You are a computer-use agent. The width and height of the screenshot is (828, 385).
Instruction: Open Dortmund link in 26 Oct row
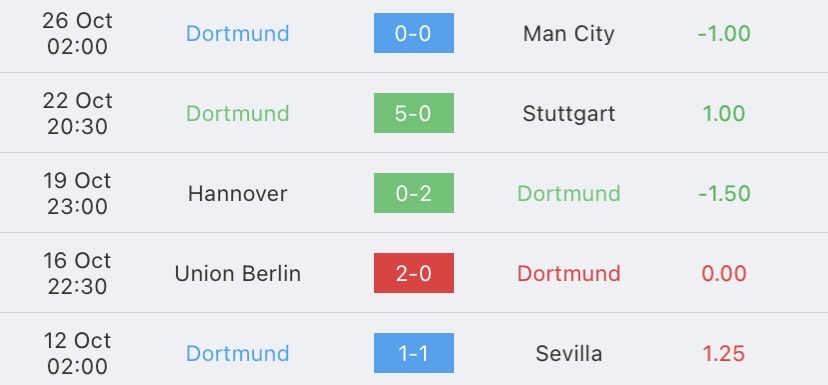[238, 34]
